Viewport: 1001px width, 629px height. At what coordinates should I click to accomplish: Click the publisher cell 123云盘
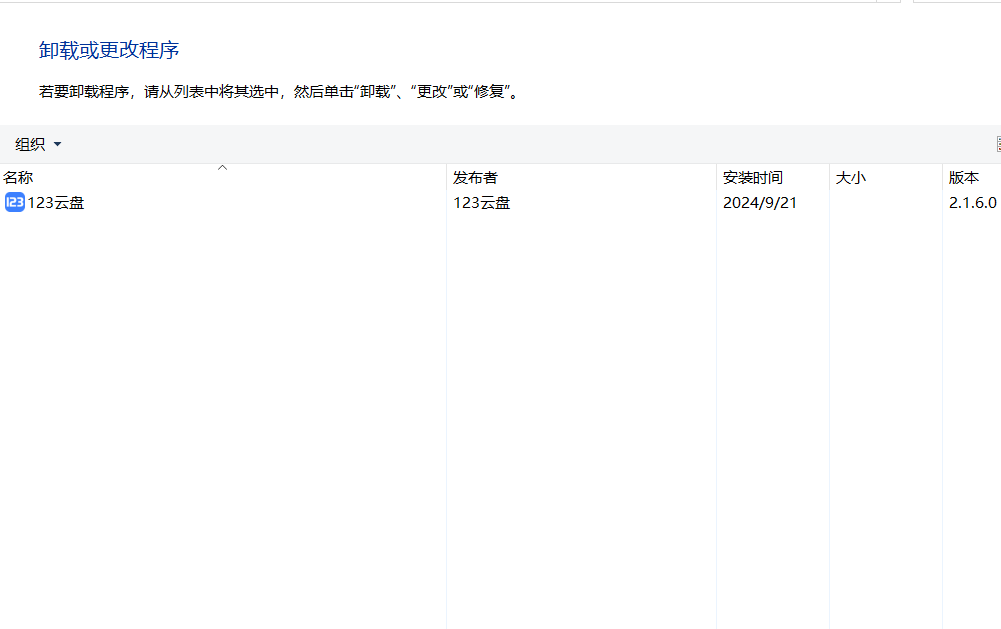coord(481,202)
